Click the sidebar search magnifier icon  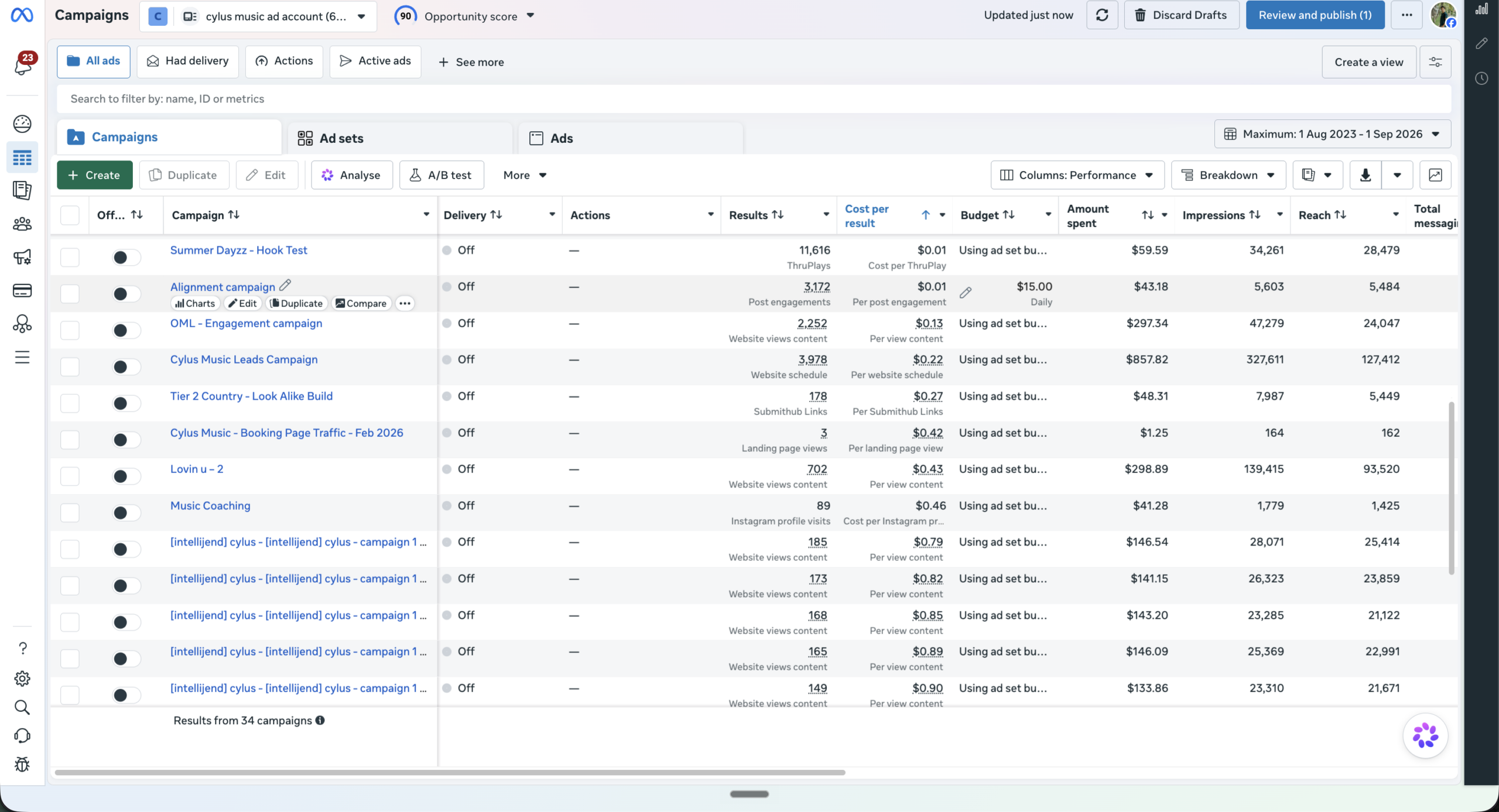tap(22, 707)
